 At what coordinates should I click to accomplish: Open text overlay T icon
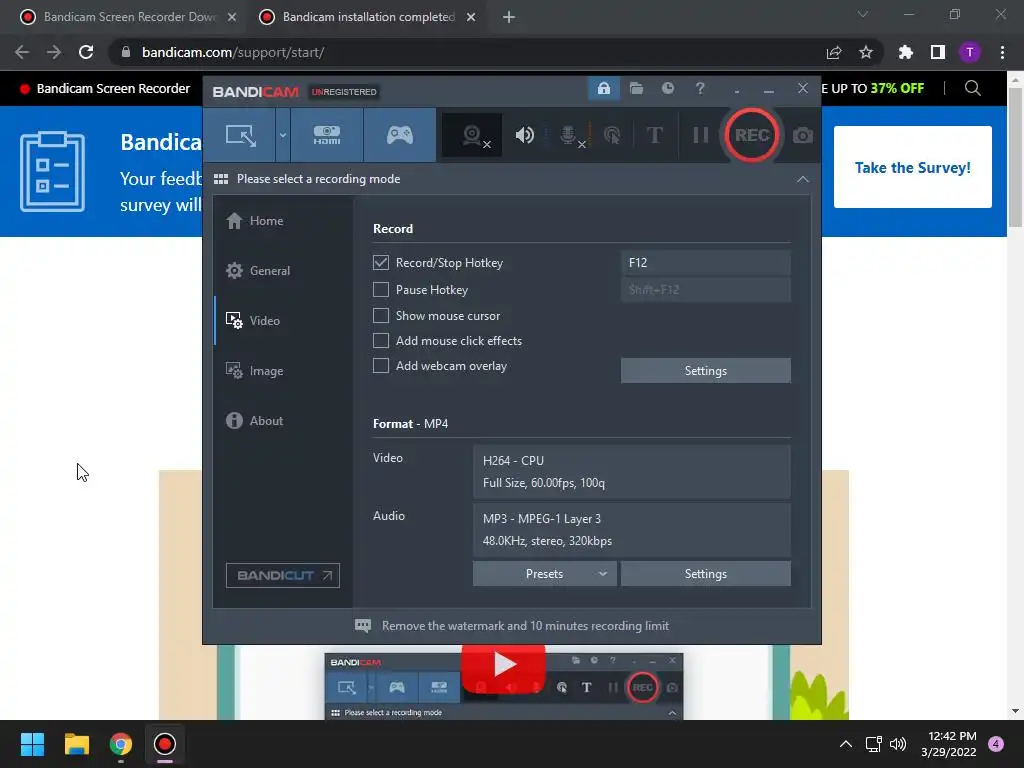[x=654, y=135]
